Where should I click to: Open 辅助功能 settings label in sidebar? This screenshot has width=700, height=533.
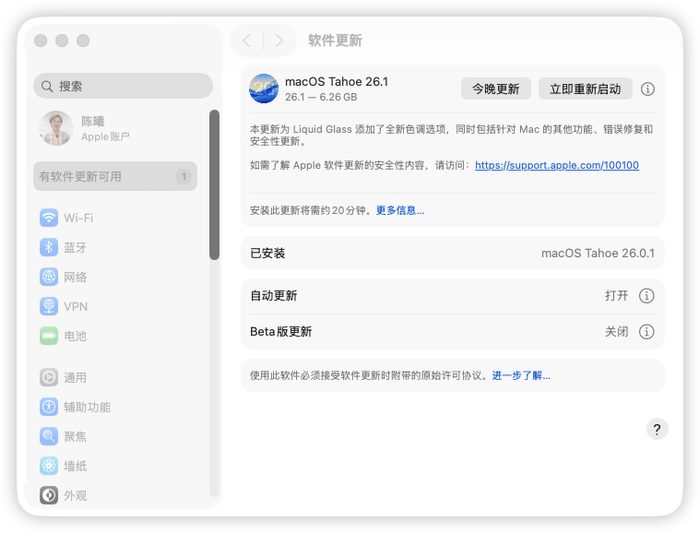coord(87,407)
